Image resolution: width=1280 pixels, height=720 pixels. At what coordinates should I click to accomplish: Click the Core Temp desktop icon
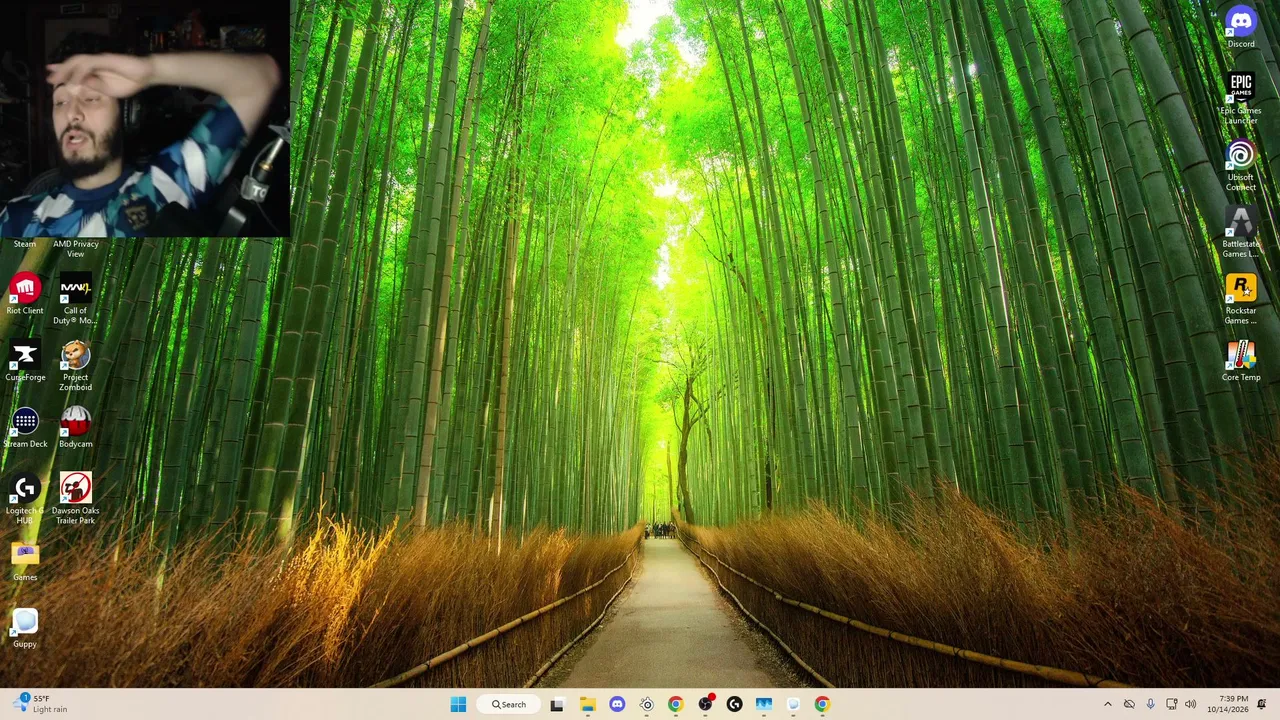[x=1241, y=360]
